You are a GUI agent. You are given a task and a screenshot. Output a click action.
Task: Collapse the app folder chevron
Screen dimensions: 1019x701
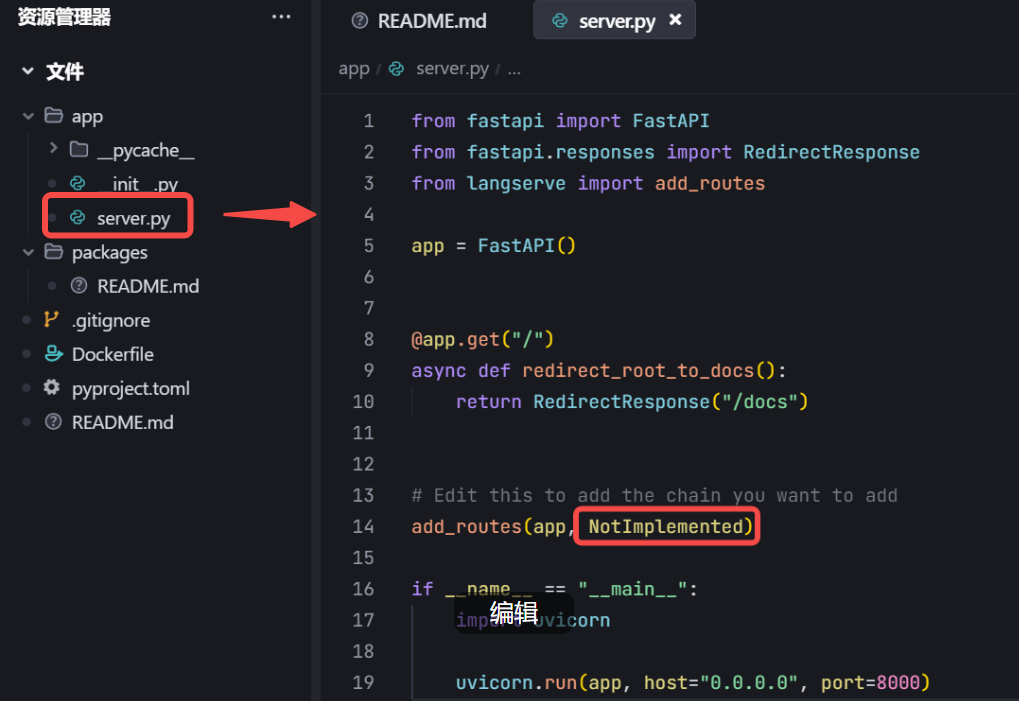(28, 116)
